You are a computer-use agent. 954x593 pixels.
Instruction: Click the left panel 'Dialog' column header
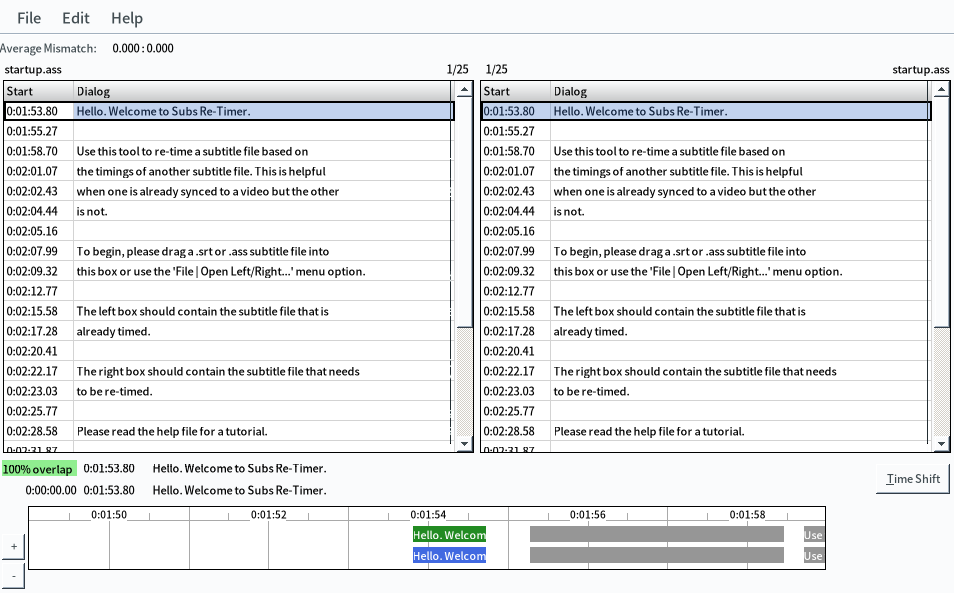pyautogui.click(x=260, y=91)
